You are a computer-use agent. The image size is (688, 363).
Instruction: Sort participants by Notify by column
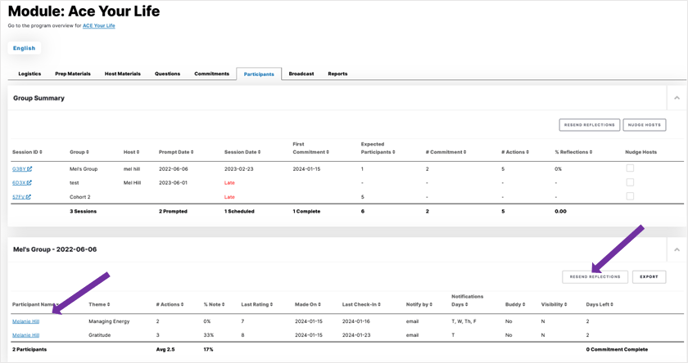click(x=431, y=305)
